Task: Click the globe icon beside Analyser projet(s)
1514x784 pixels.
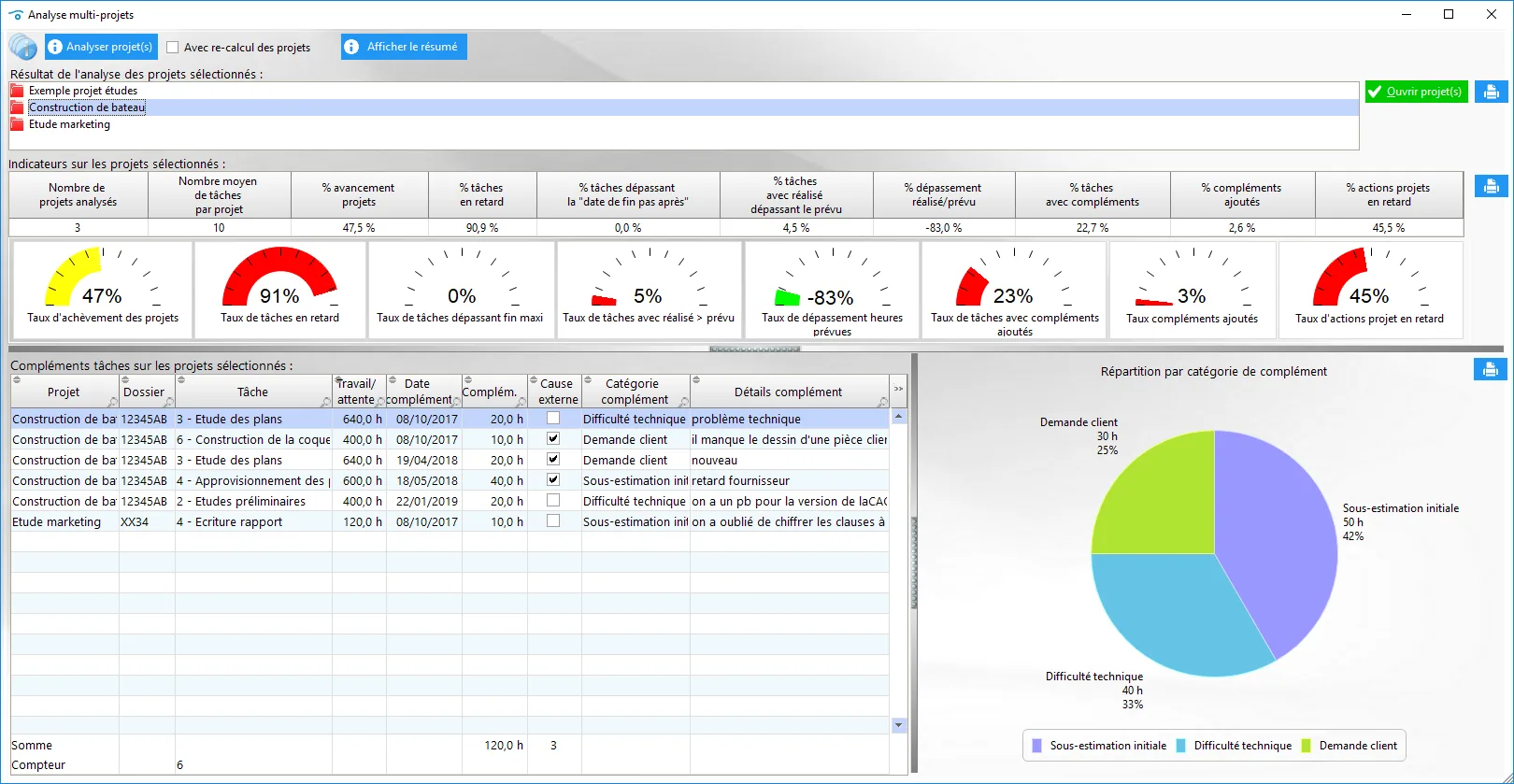Action: 23,47
